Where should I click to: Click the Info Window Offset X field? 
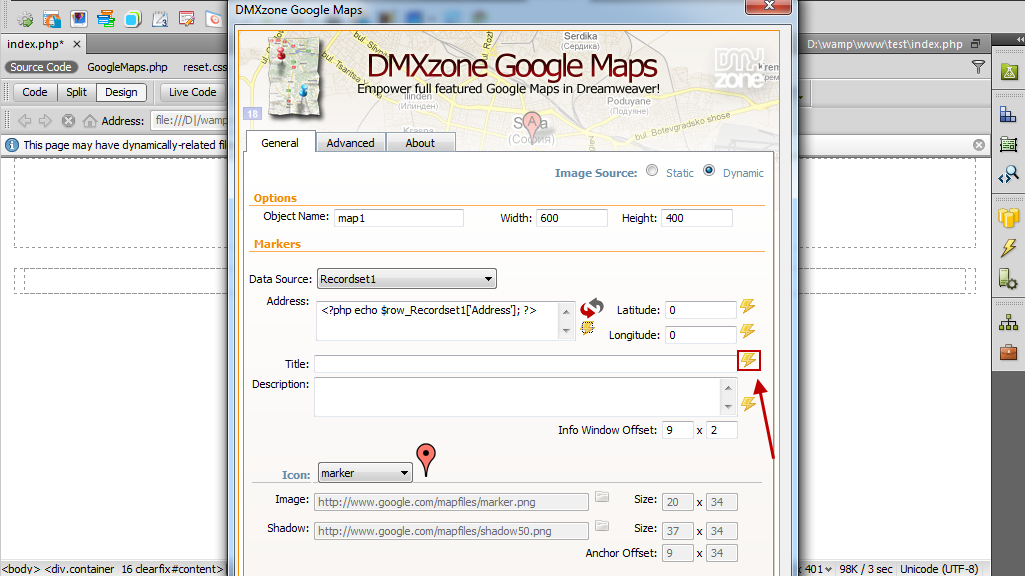click(677, 430)
